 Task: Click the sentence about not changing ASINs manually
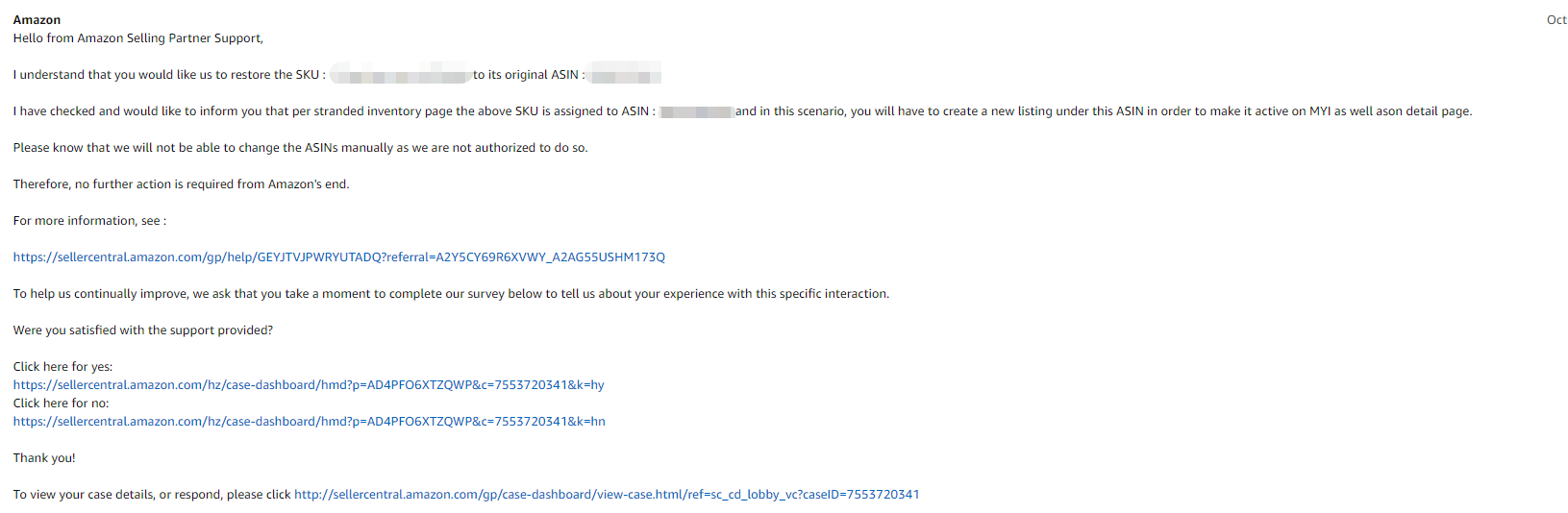click(301, 148)
